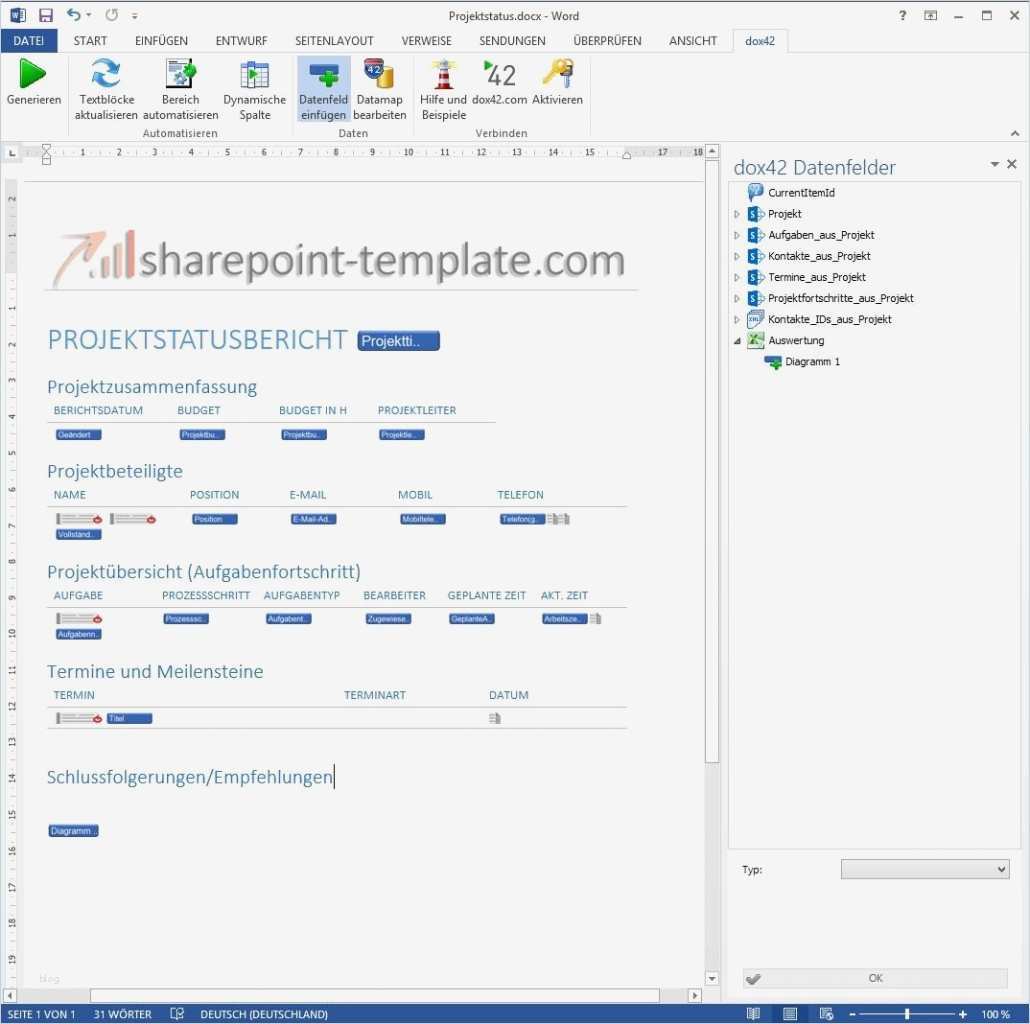1030x1024 pixels.
Task: Close the dox42 Datenfelder pane
Action: point(1012,164)
